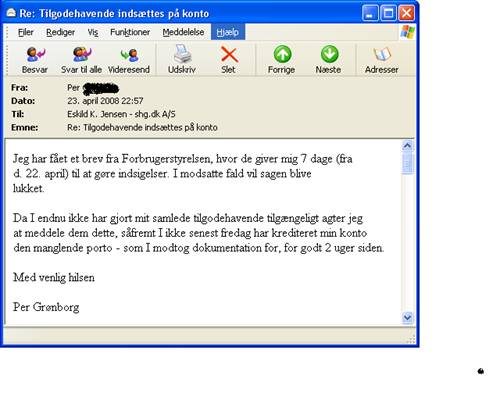Open the Adresser address book
The image size is (500, 400).
pyautogui.click(x=382, y=55)
